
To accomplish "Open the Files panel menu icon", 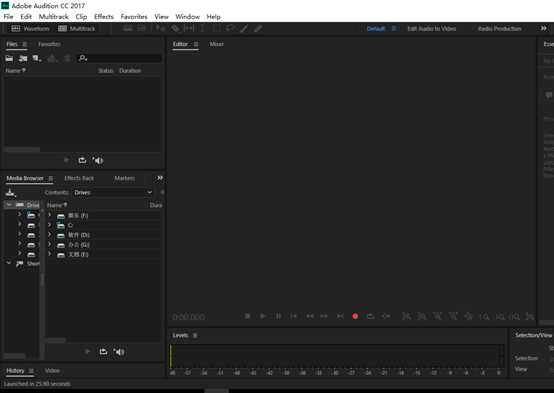I will [x=25, y=44].
